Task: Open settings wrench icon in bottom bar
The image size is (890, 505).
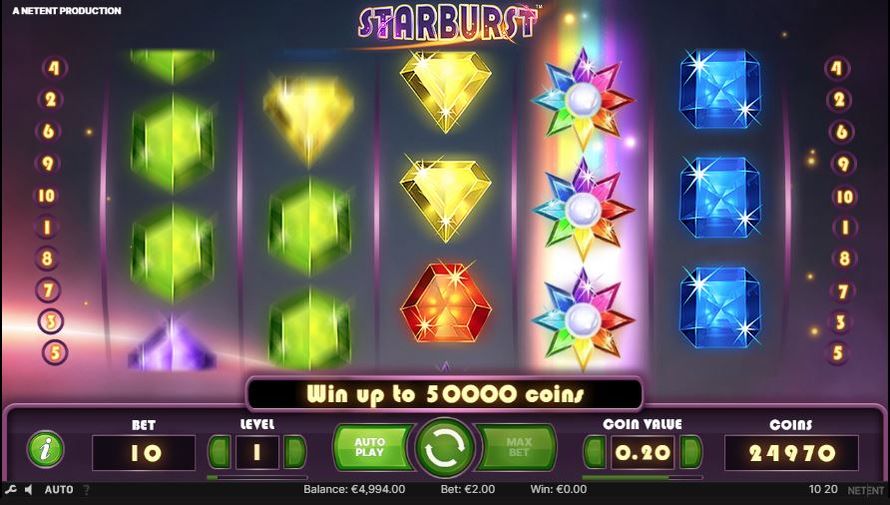Action: (11, 489)
